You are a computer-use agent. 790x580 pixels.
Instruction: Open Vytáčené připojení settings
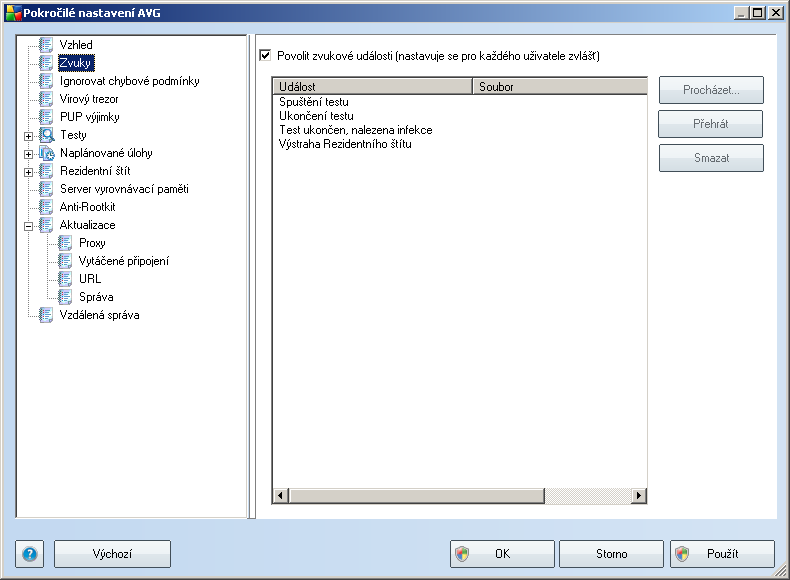(124, 261)
